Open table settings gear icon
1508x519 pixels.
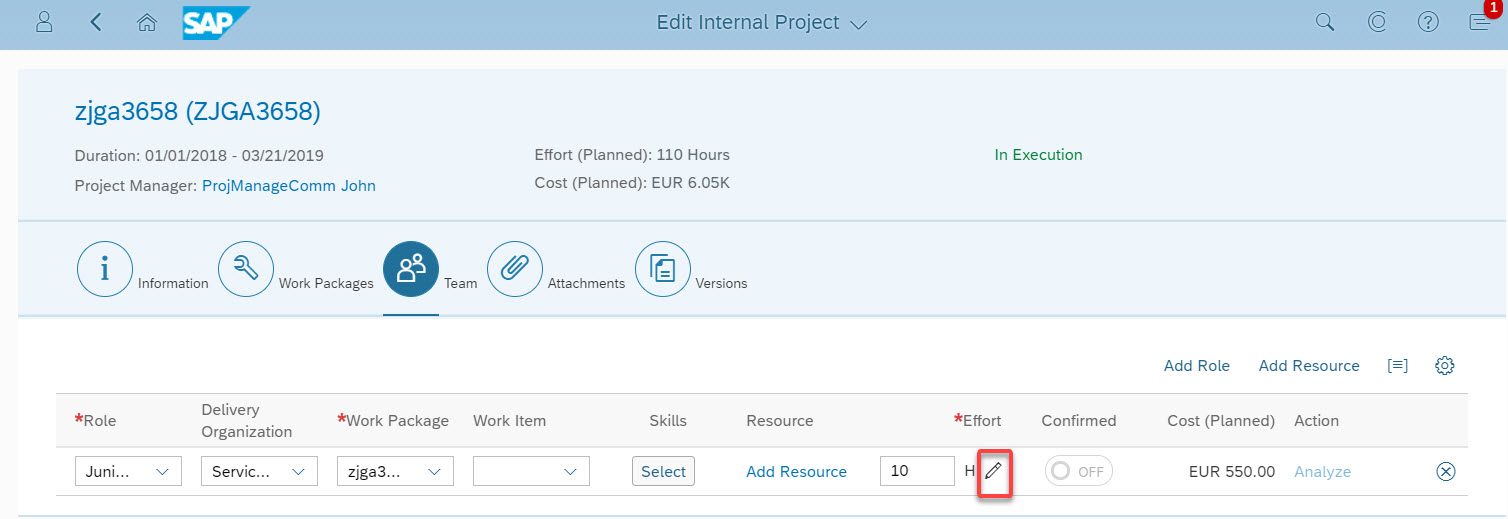(1444, 366)
